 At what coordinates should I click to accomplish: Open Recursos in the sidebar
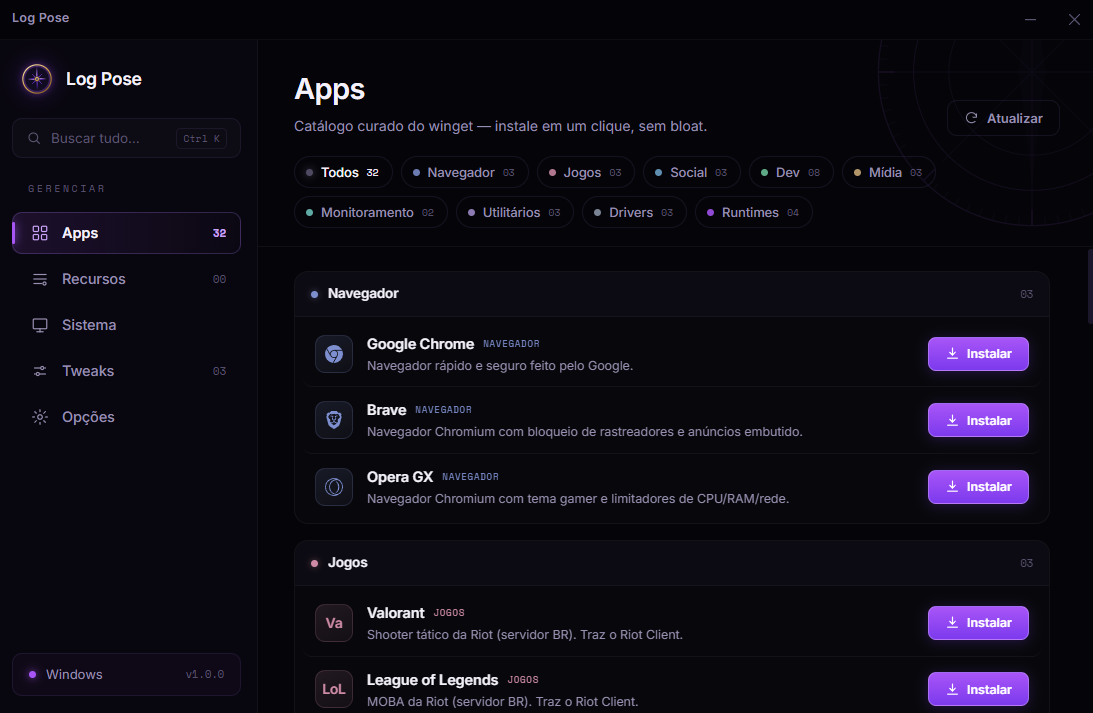[x=126, y=279]
